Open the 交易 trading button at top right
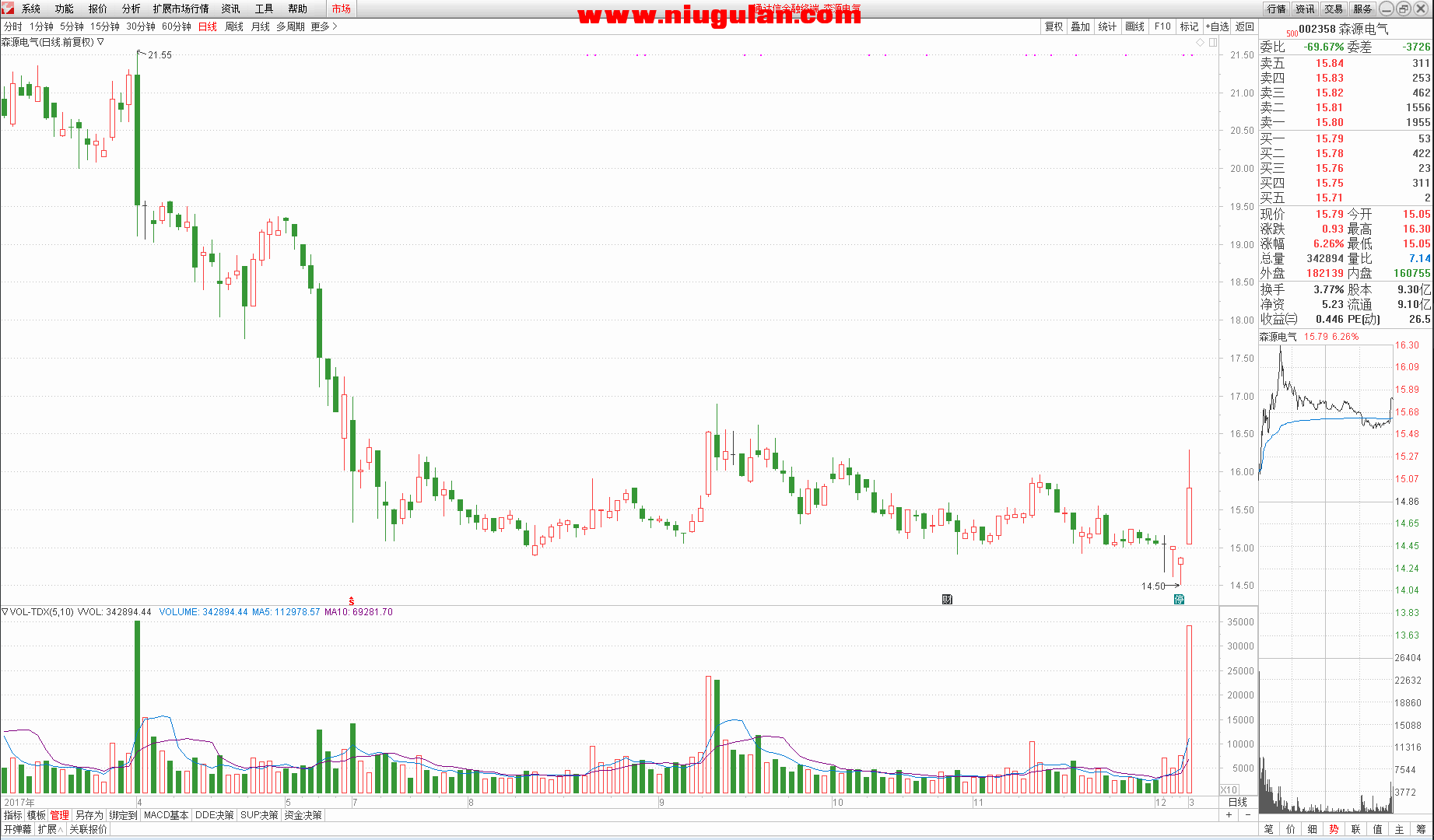Viewport: 1434px width, 840px height. (1334, 9)
